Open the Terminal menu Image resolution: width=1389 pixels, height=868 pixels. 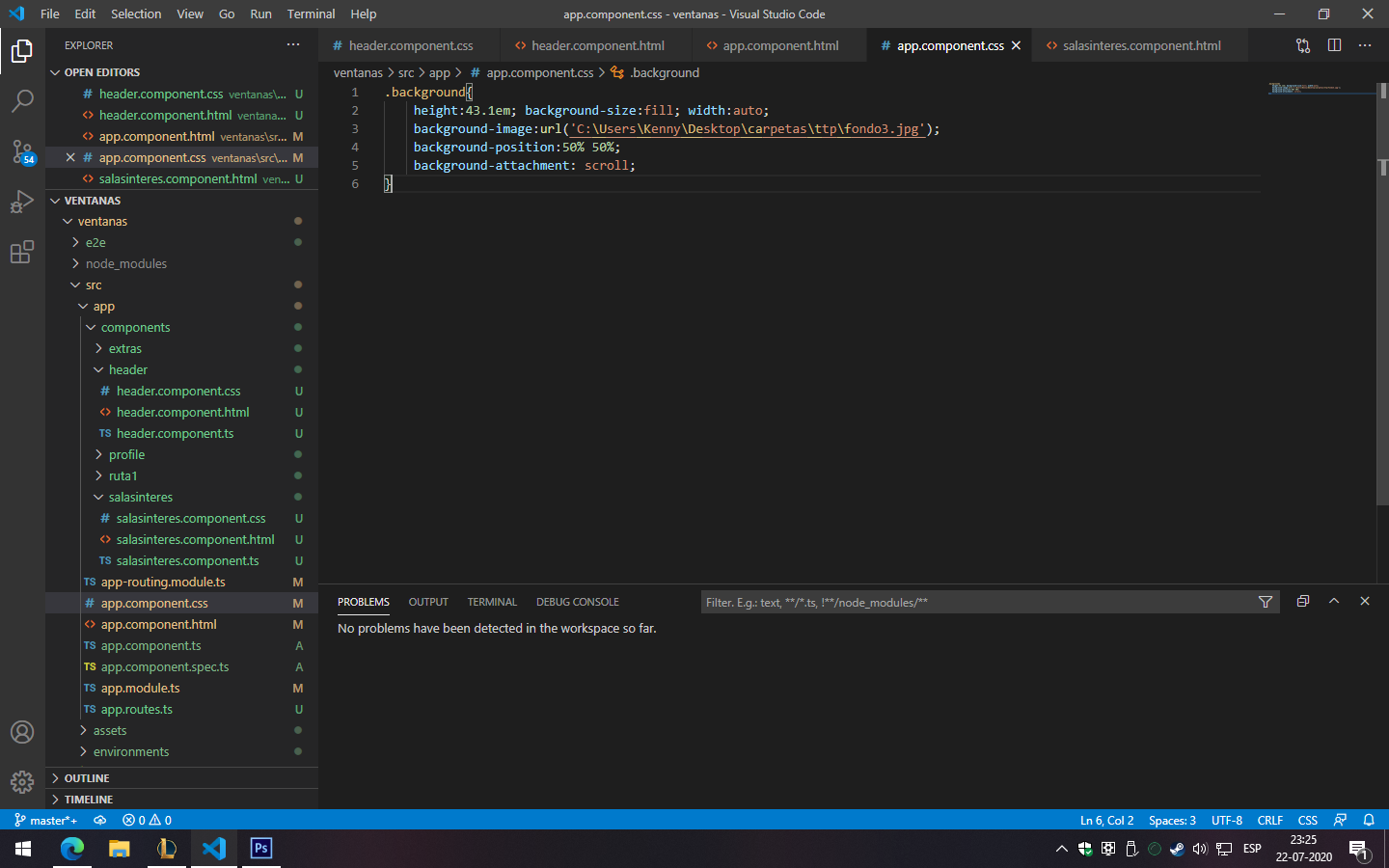[x=311, y=14]
